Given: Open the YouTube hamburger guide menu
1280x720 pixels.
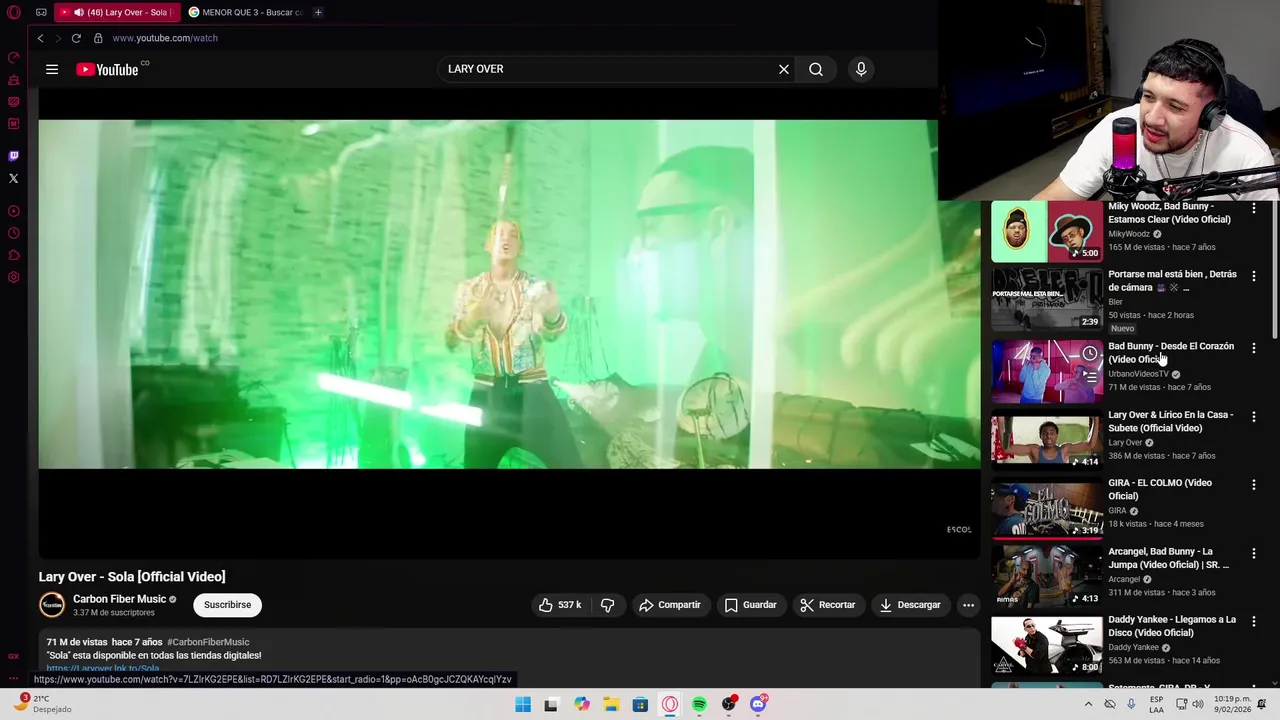Looking at the screenshot, I should (52, 69).
